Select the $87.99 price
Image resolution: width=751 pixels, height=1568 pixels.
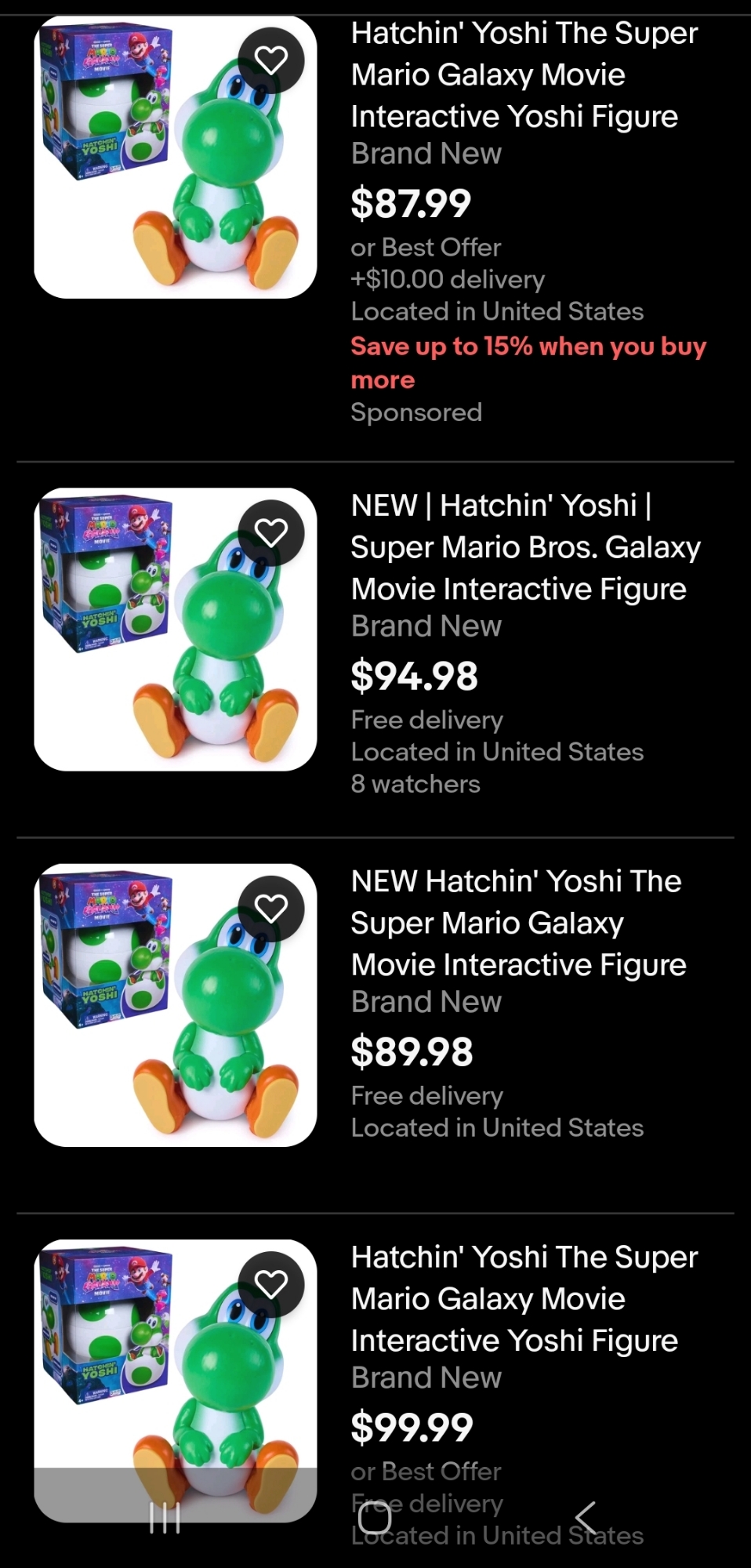[x=411, y=203]
